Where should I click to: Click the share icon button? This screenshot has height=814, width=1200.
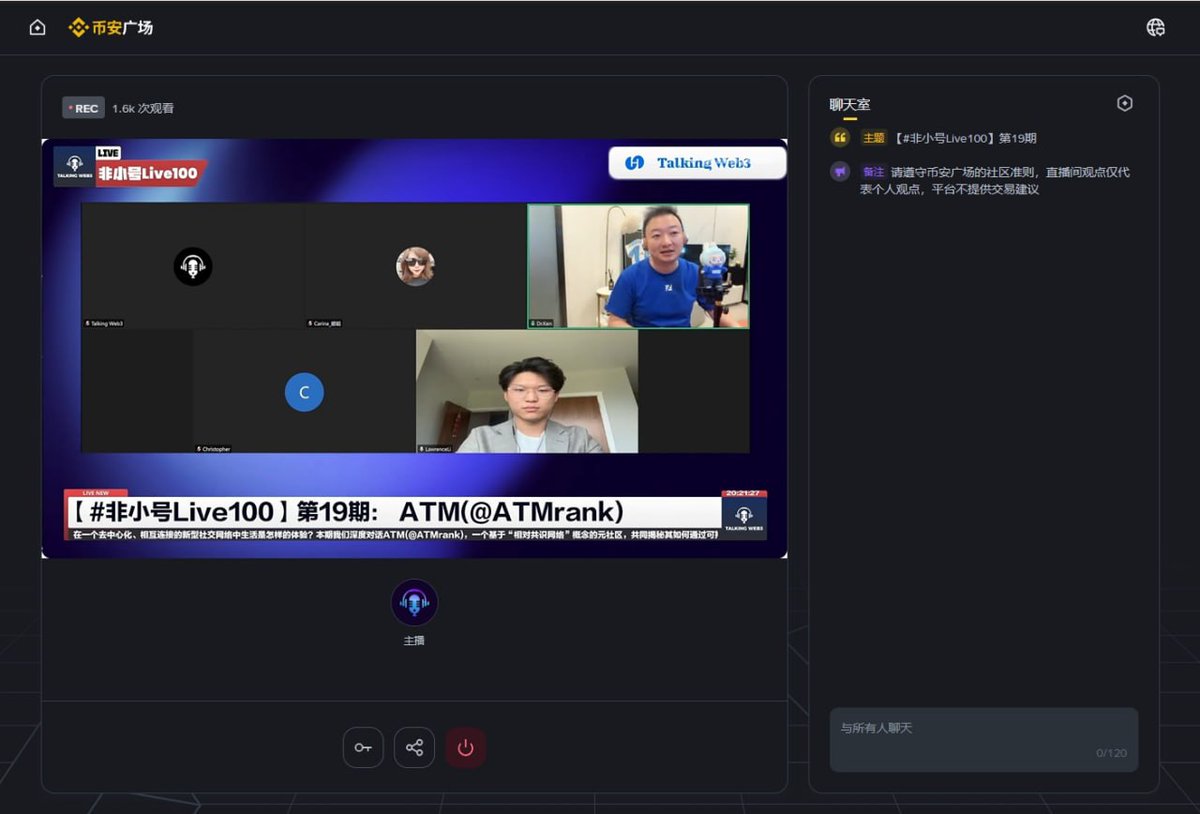pyautogui.click(x=414, y=747)
